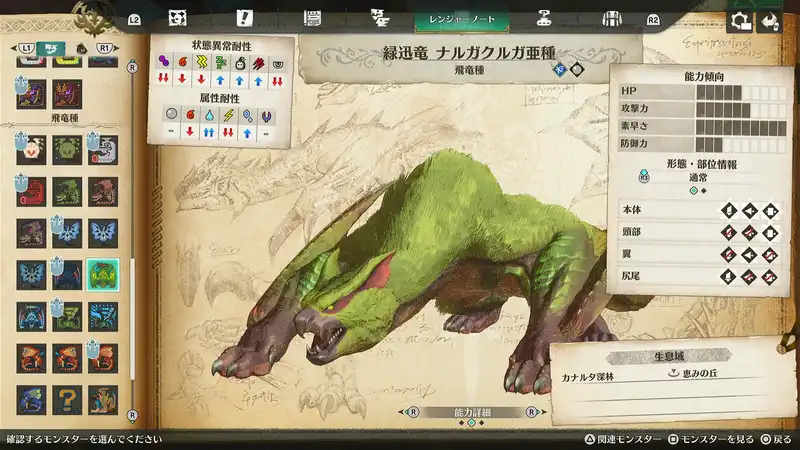Select the blast bomb status icon
Screen dimensions: 800x450
click(x=240, y=62)
